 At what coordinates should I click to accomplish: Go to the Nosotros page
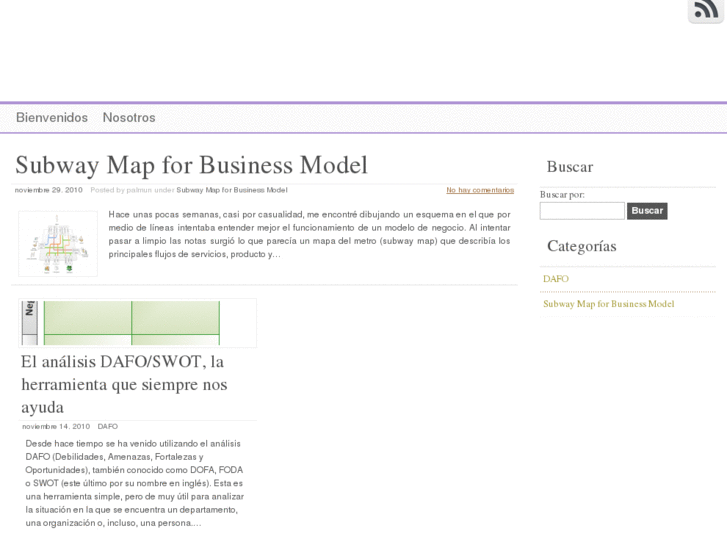tap(129, 118)
